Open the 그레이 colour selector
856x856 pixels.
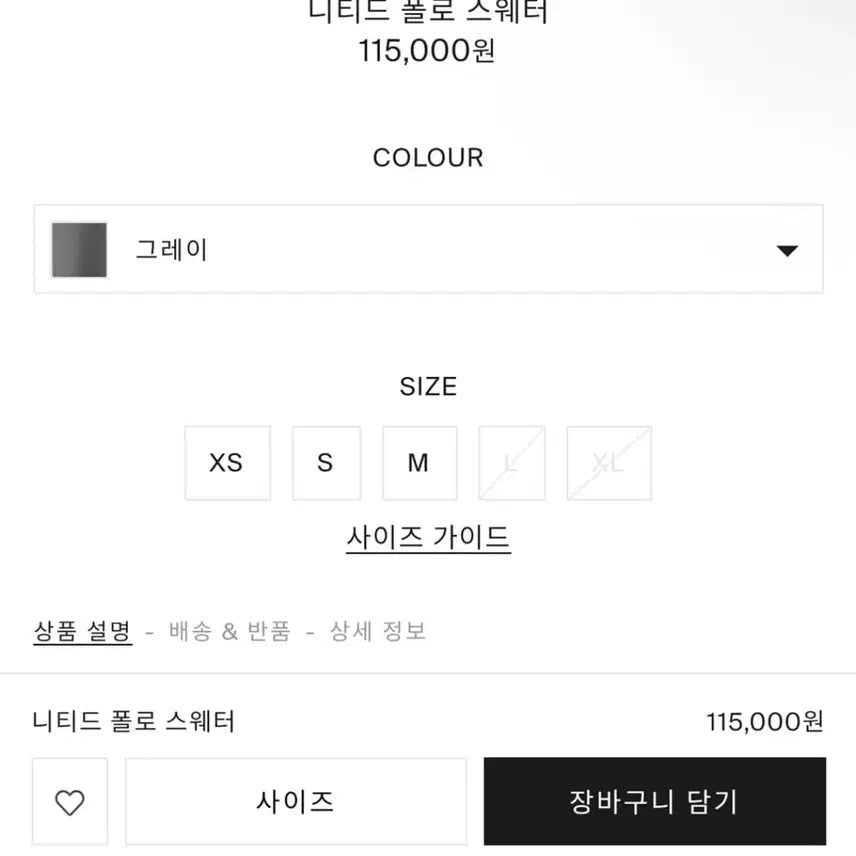tap(428, 250)
